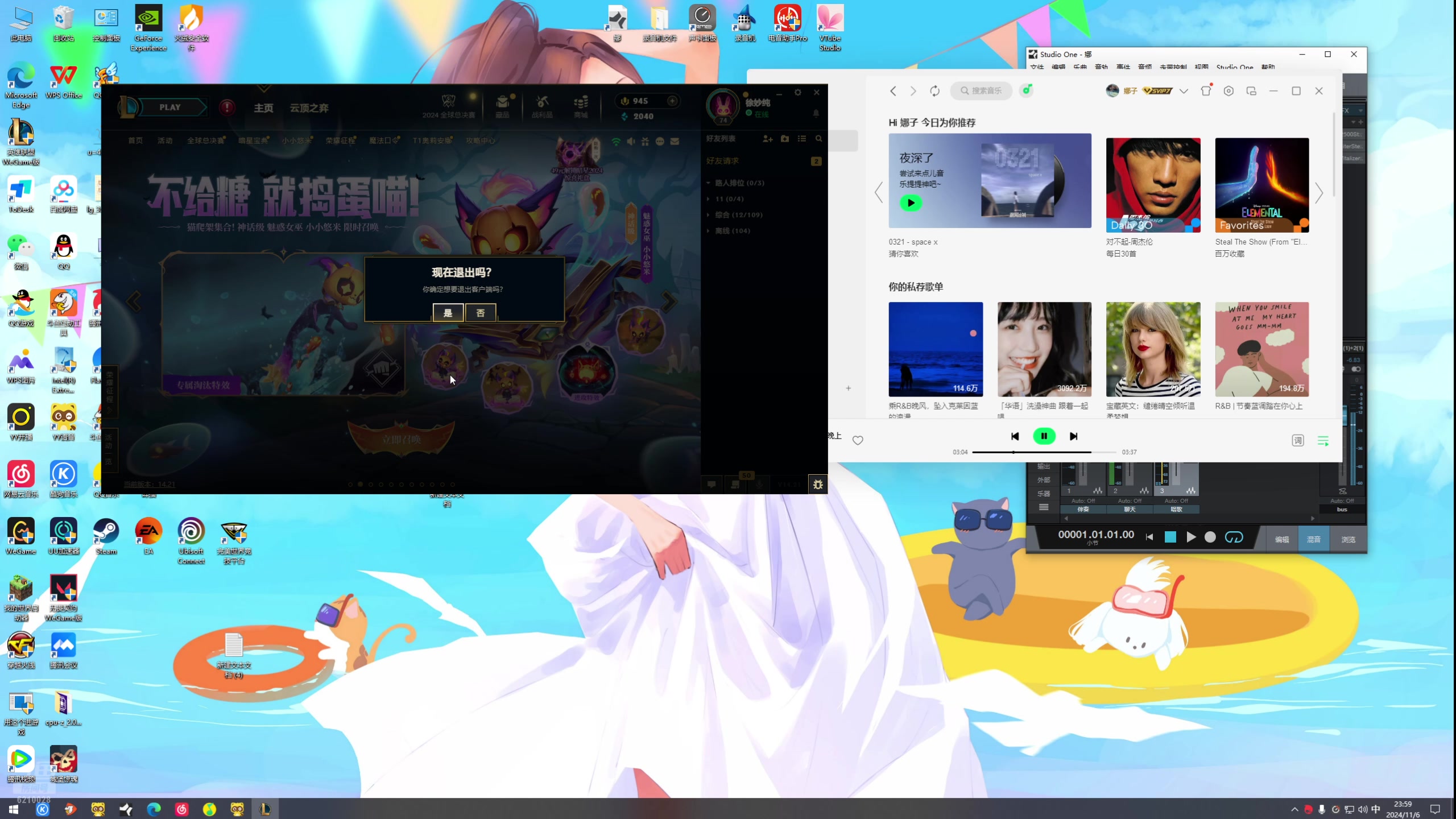Refresh the music player page
This screenshot has height=819, width=1456.
coord(934,91)
